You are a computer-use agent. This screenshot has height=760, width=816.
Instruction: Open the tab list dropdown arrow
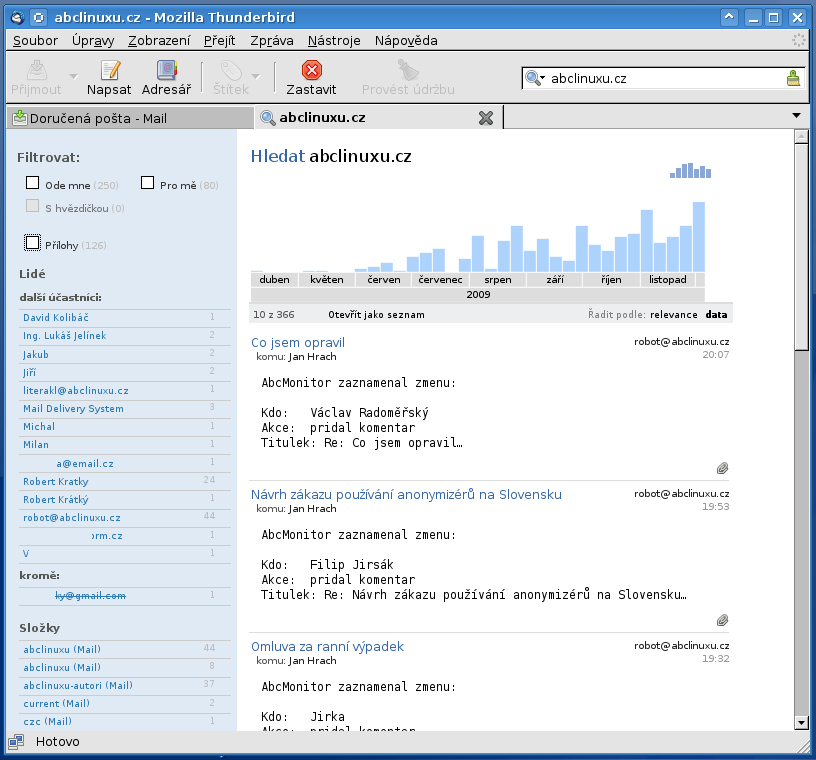pos(796,116)
